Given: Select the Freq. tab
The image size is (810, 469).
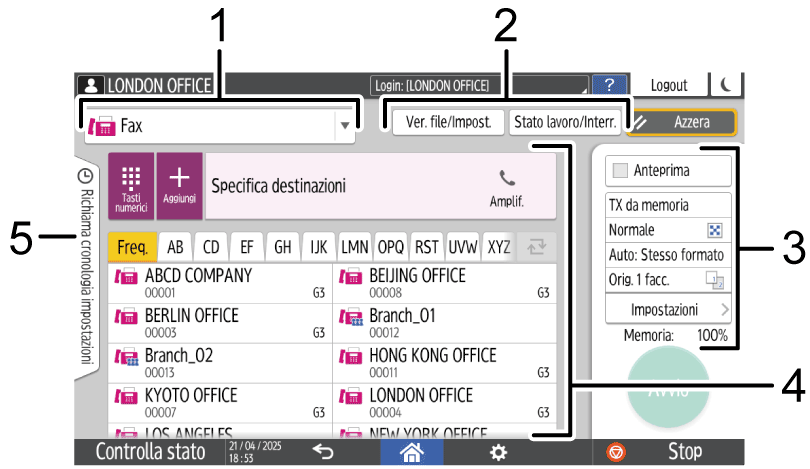Looking at the screenshot, I should tap(132, 247).
